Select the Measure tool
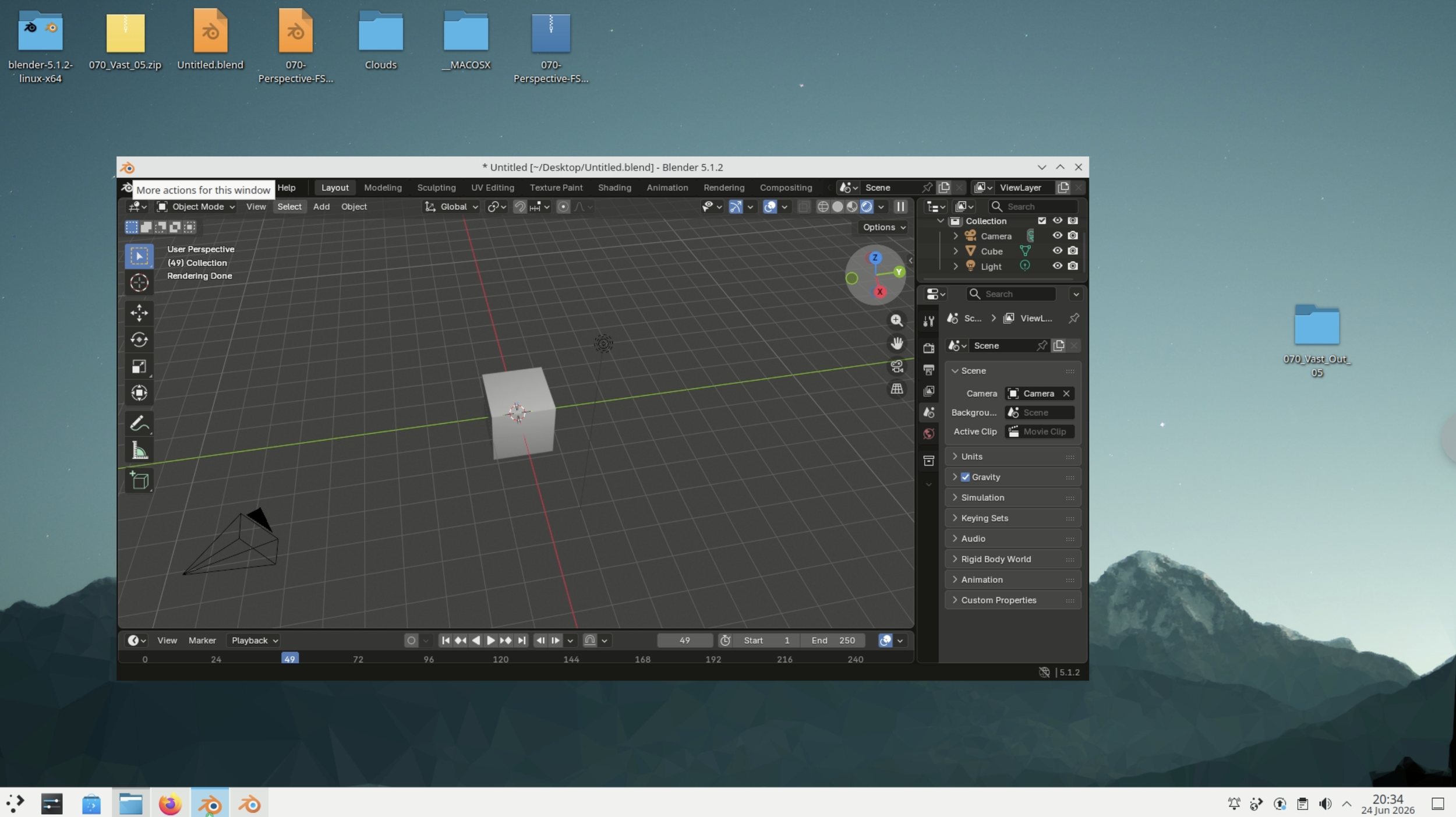The image size is (1456, 817). tap(139, 450)
